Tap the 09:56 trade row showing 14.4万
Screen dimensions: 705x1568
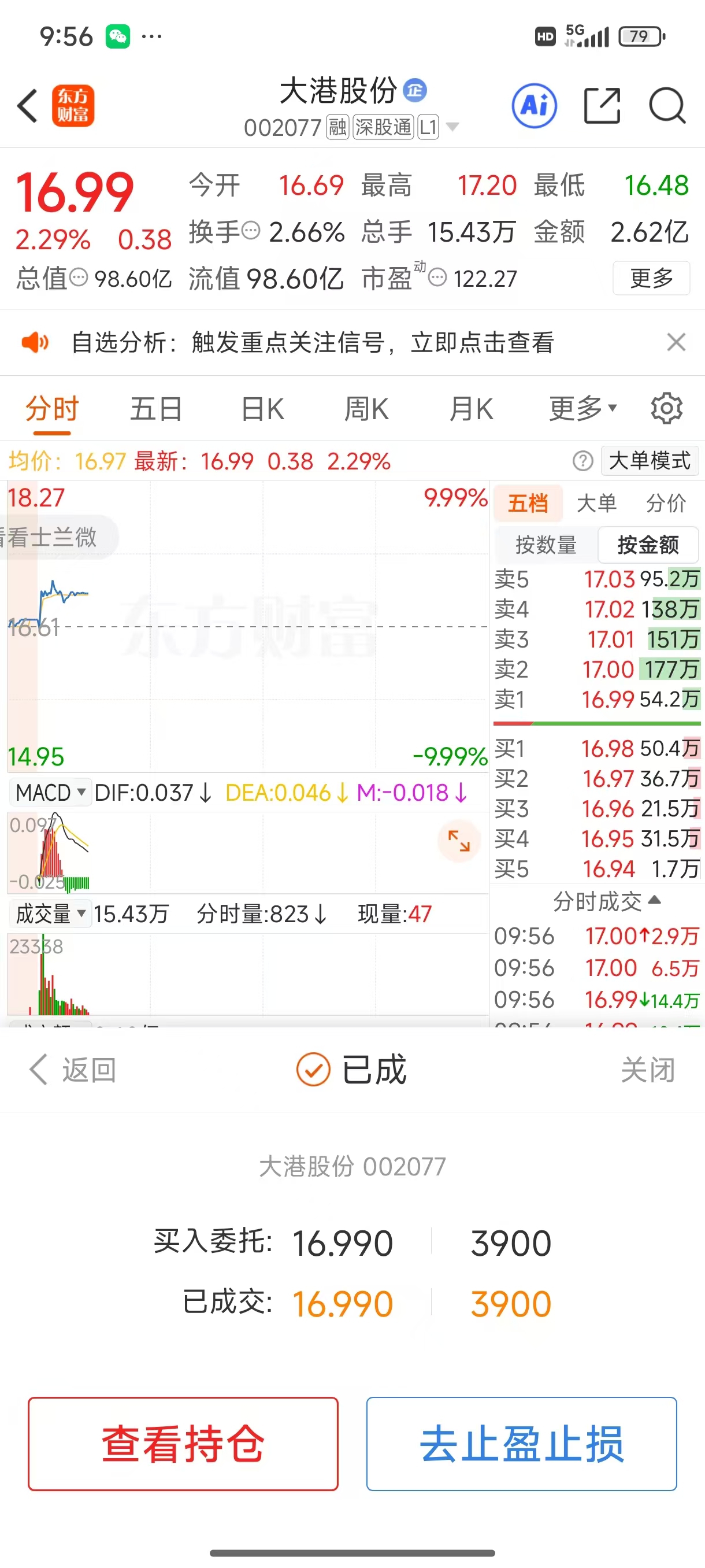pyautogui.click(x=597, y=1000)
